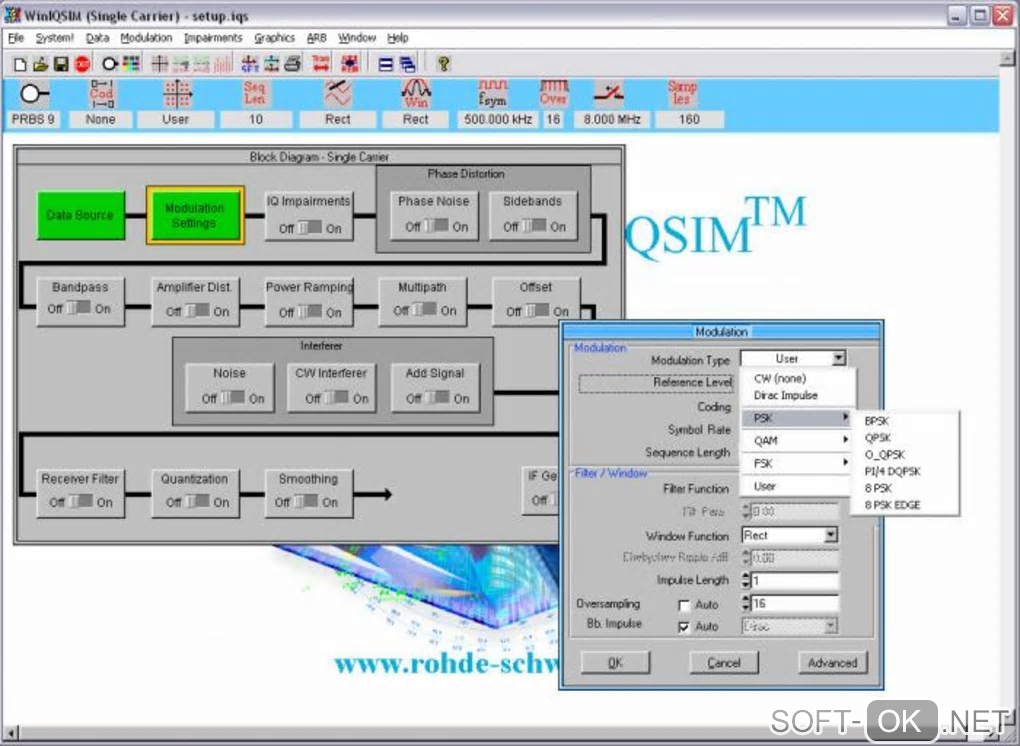Toggle the Power Ramping Off/On switch

click(310, 312)
